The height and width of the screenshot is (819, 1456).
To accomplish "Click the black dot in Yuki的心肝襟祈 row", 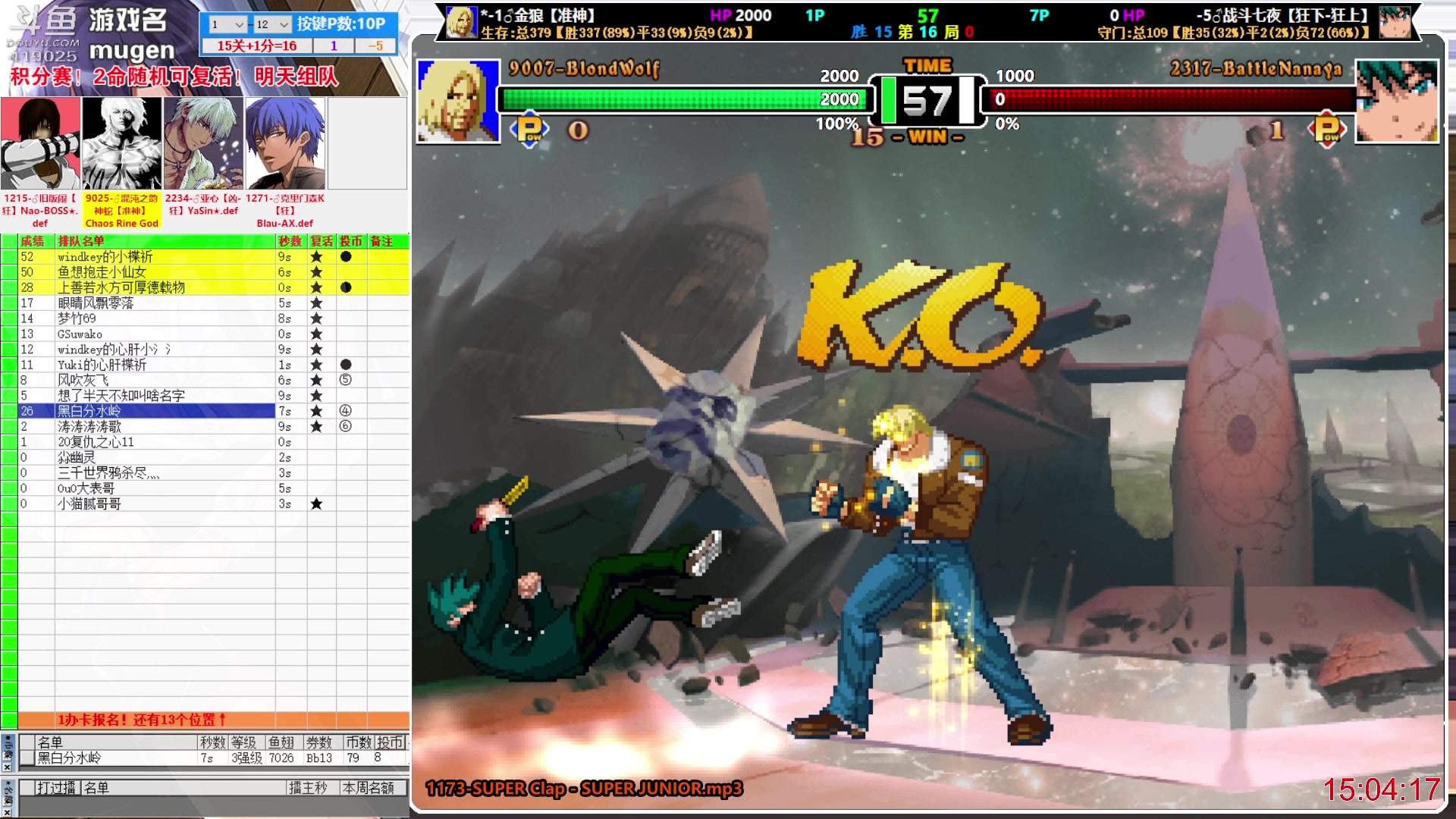I will (x=346, y=365).
